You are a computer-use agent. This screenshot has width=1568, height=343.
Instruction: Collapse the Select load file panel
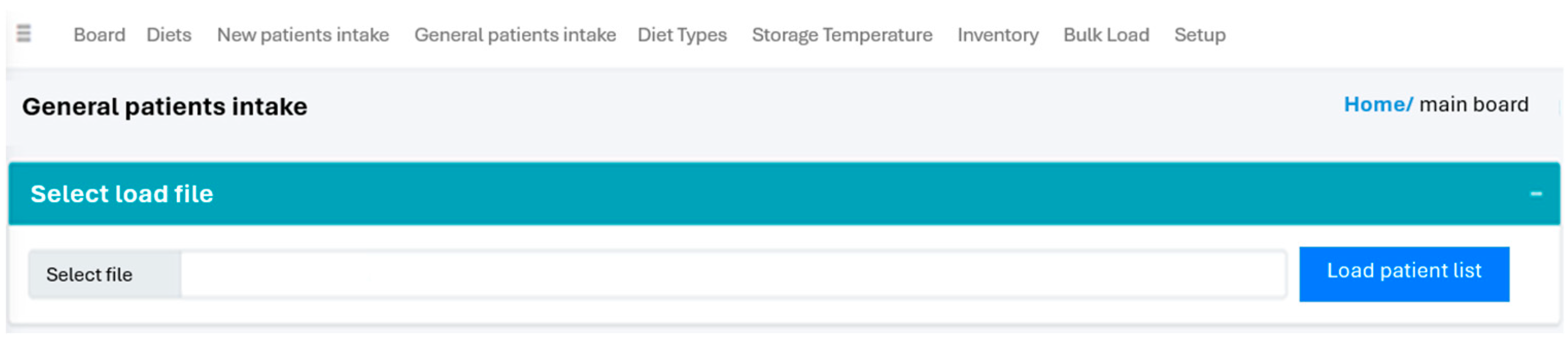(x=1535, y=194)
